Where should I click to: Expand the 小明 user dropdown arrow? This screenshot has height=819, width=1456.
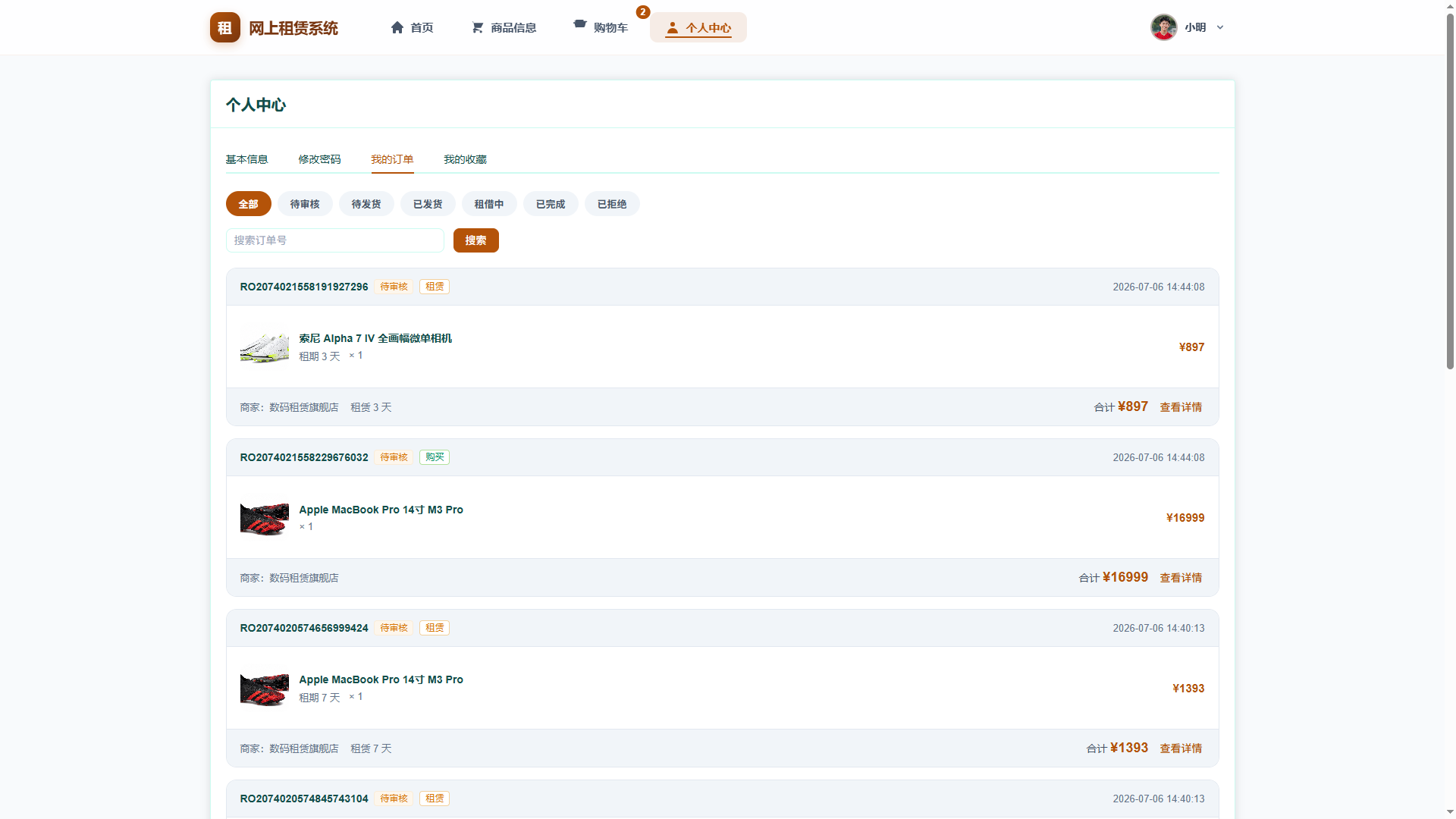click(x=1220, y=27)
